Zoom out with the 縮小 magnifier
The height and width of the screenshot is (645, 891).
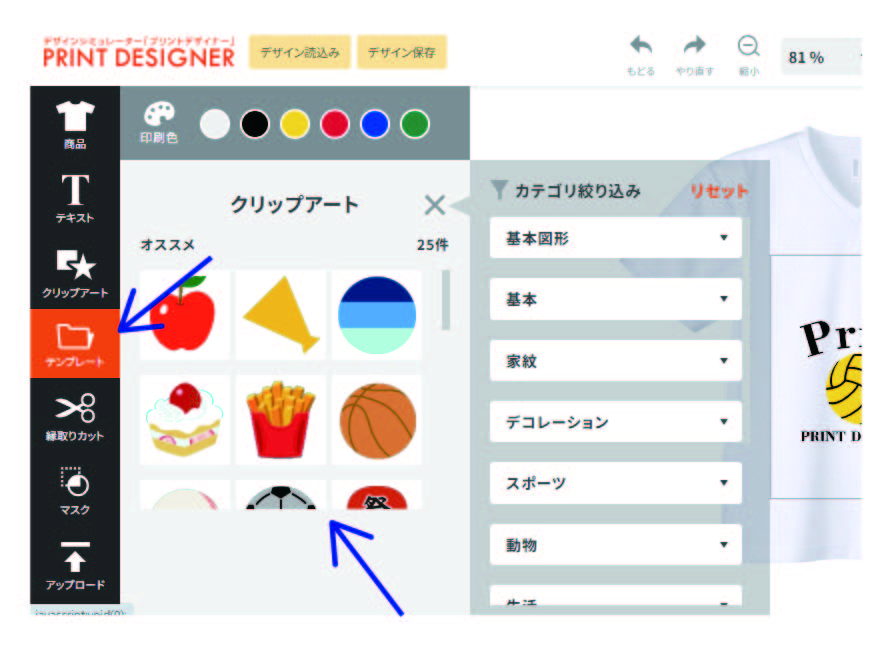click(748, 53)
